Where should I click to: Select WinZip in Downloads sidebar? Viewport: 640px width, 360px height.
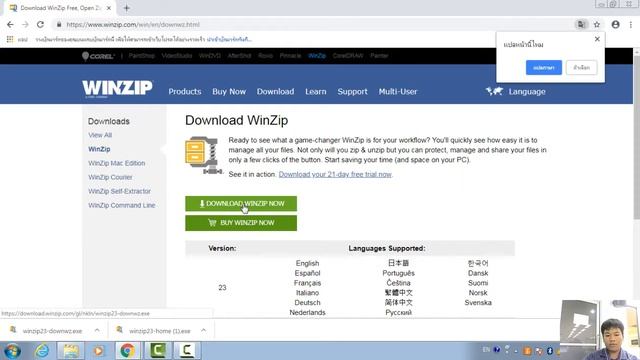(x=99, y=149)
